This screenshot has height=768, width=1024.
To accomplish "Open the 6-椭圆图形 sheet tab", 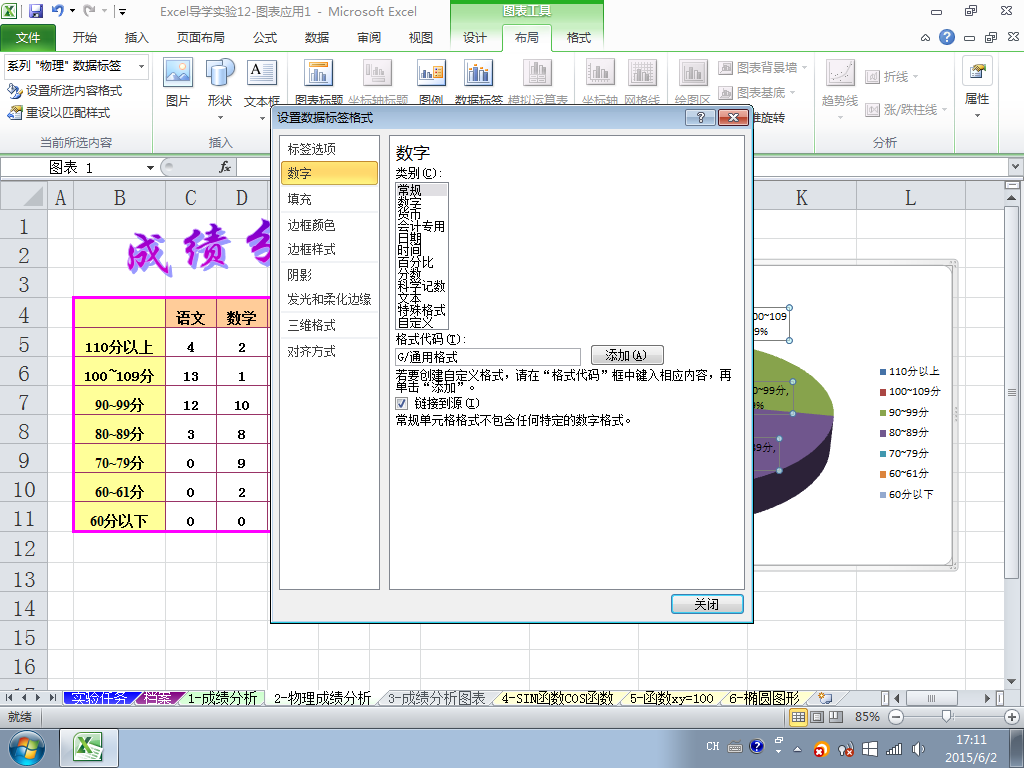I will pyautogui.click(x=763, y=698).
